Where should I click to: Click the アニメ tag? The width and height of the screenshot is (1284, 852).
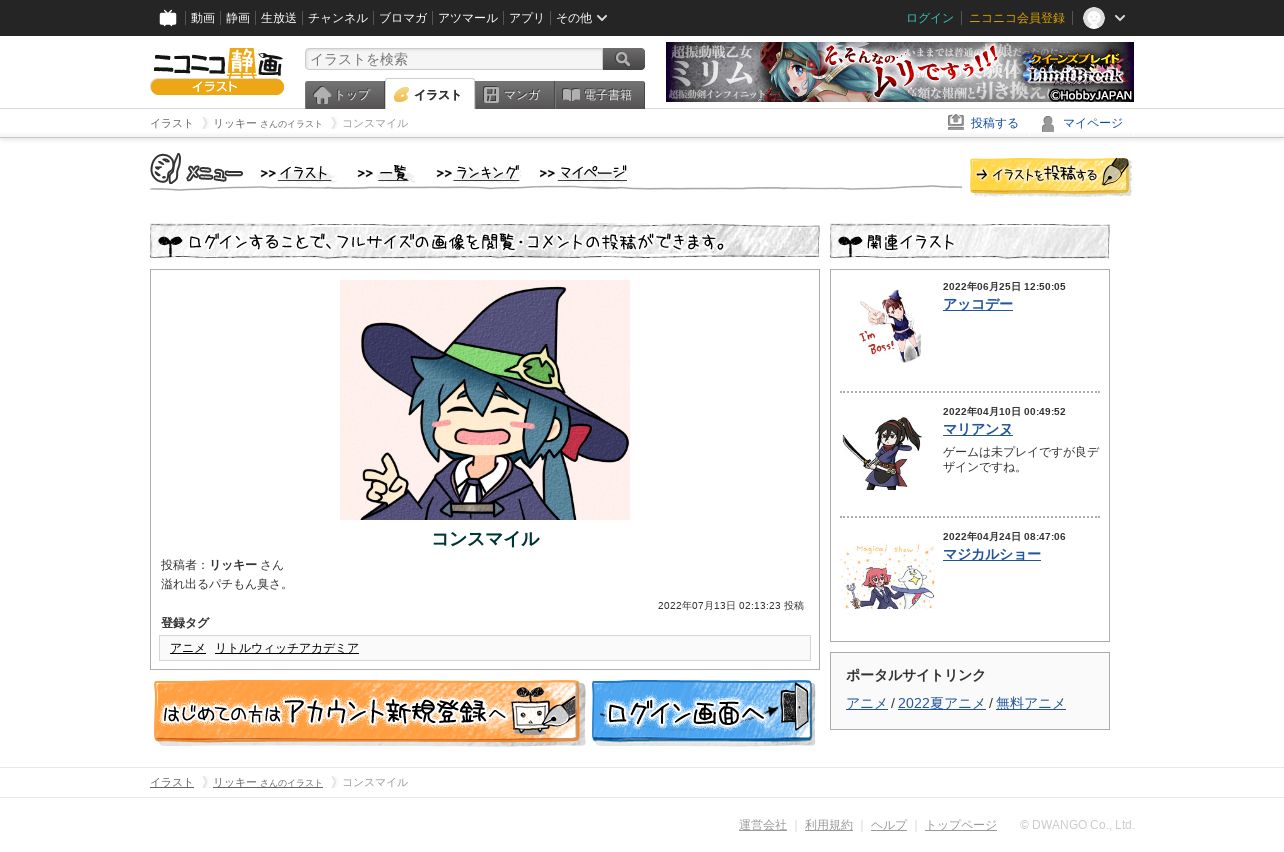click(188, 648)
